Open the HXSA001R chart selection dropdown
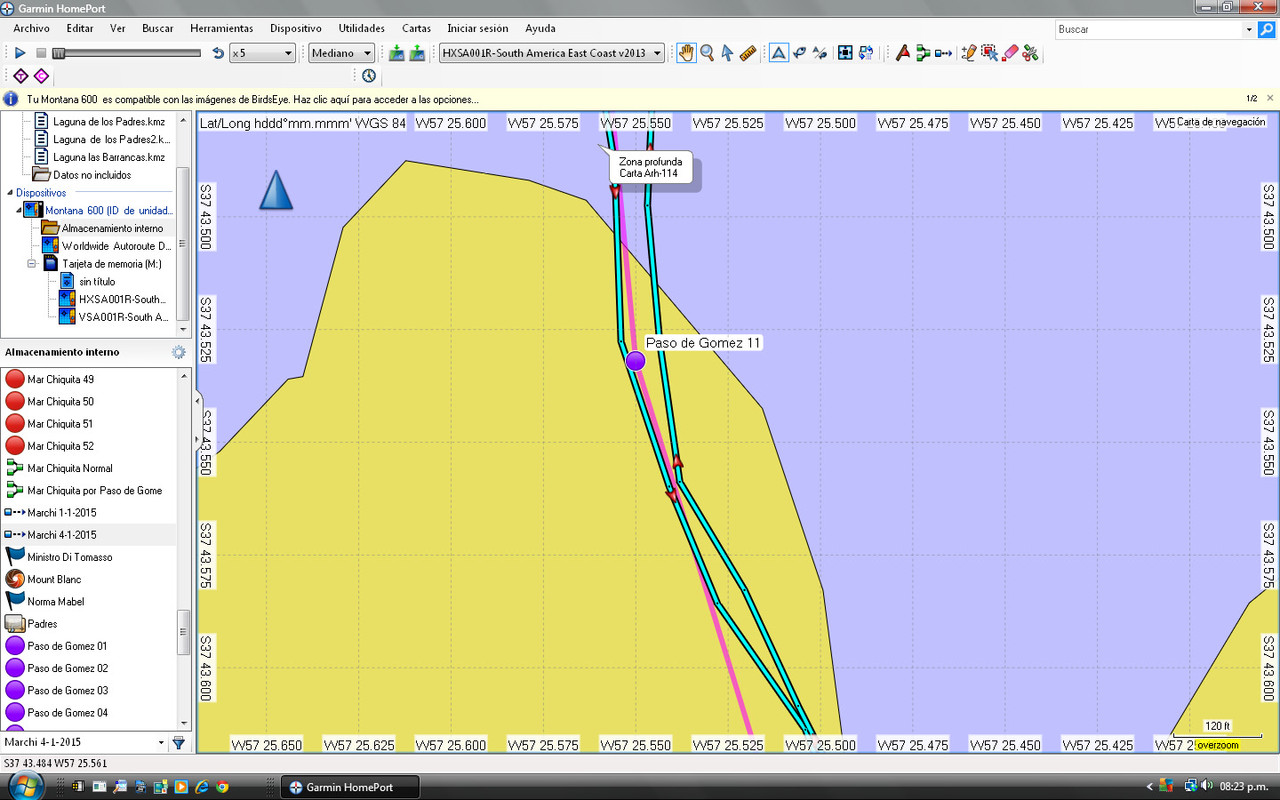The image size is (1280, 800). coord(552,53)
